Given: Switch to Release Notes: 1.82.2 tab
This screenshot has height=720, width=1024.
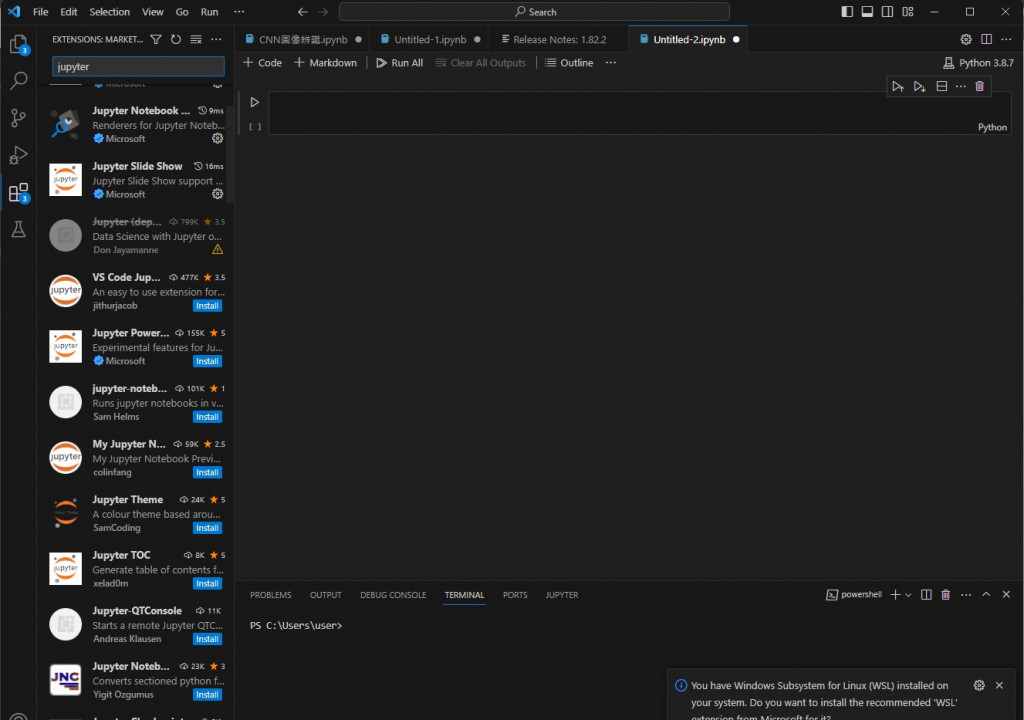Looking at the screenshot, I should coord(559,39).
